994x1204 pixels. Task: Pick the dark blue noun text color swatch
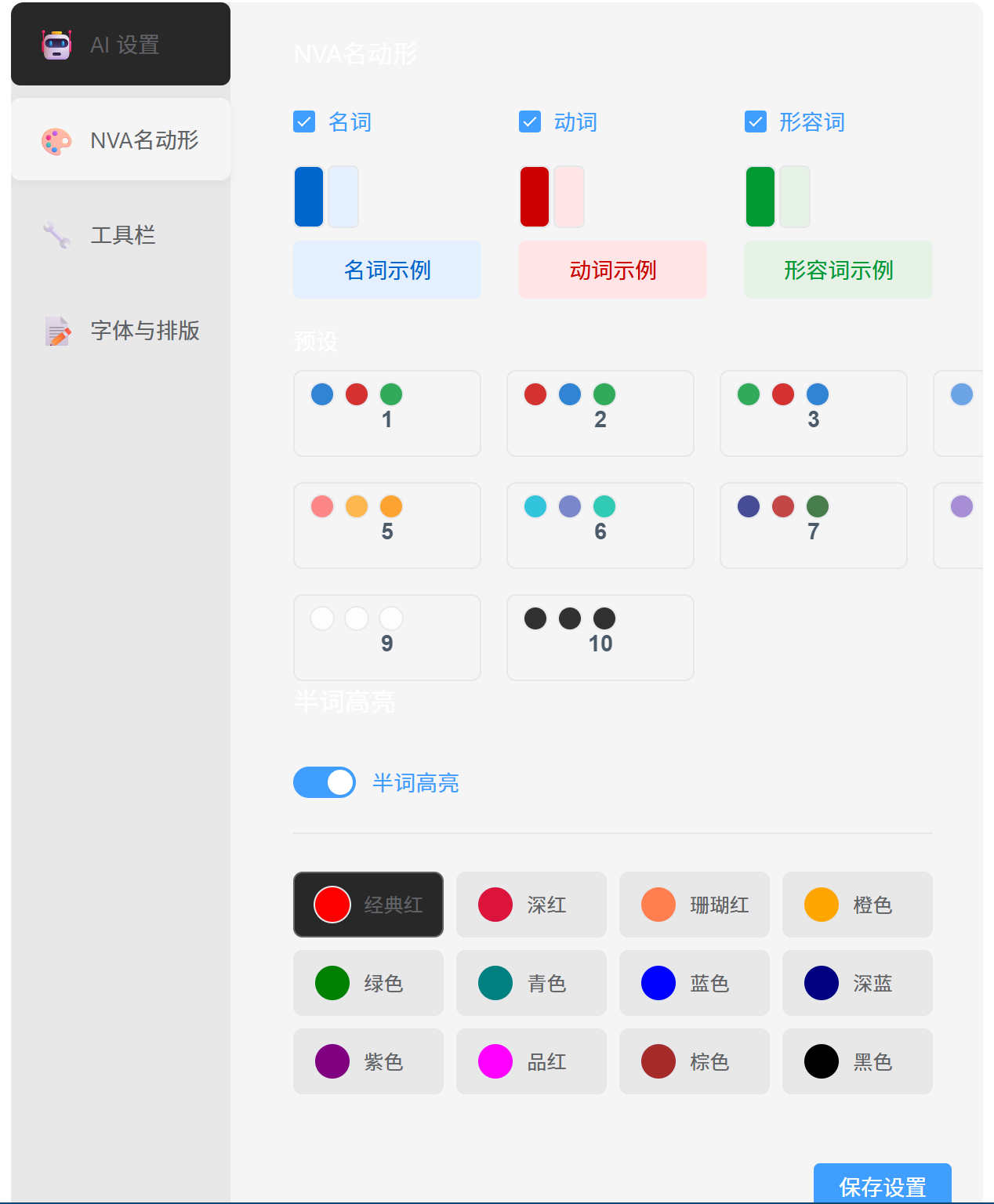tap(309, 197)
